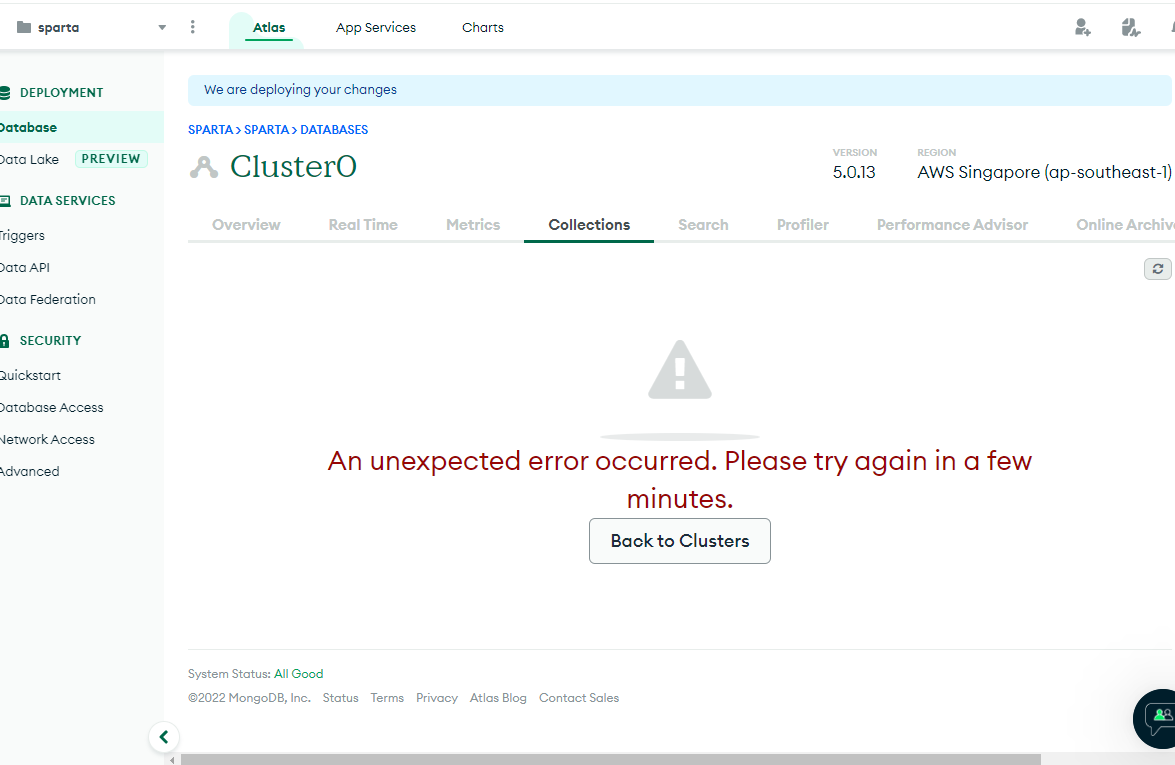Screen dimensions: 1175x765
Task: Open the Atlas Blog footer link
Action: coord(498,698)
